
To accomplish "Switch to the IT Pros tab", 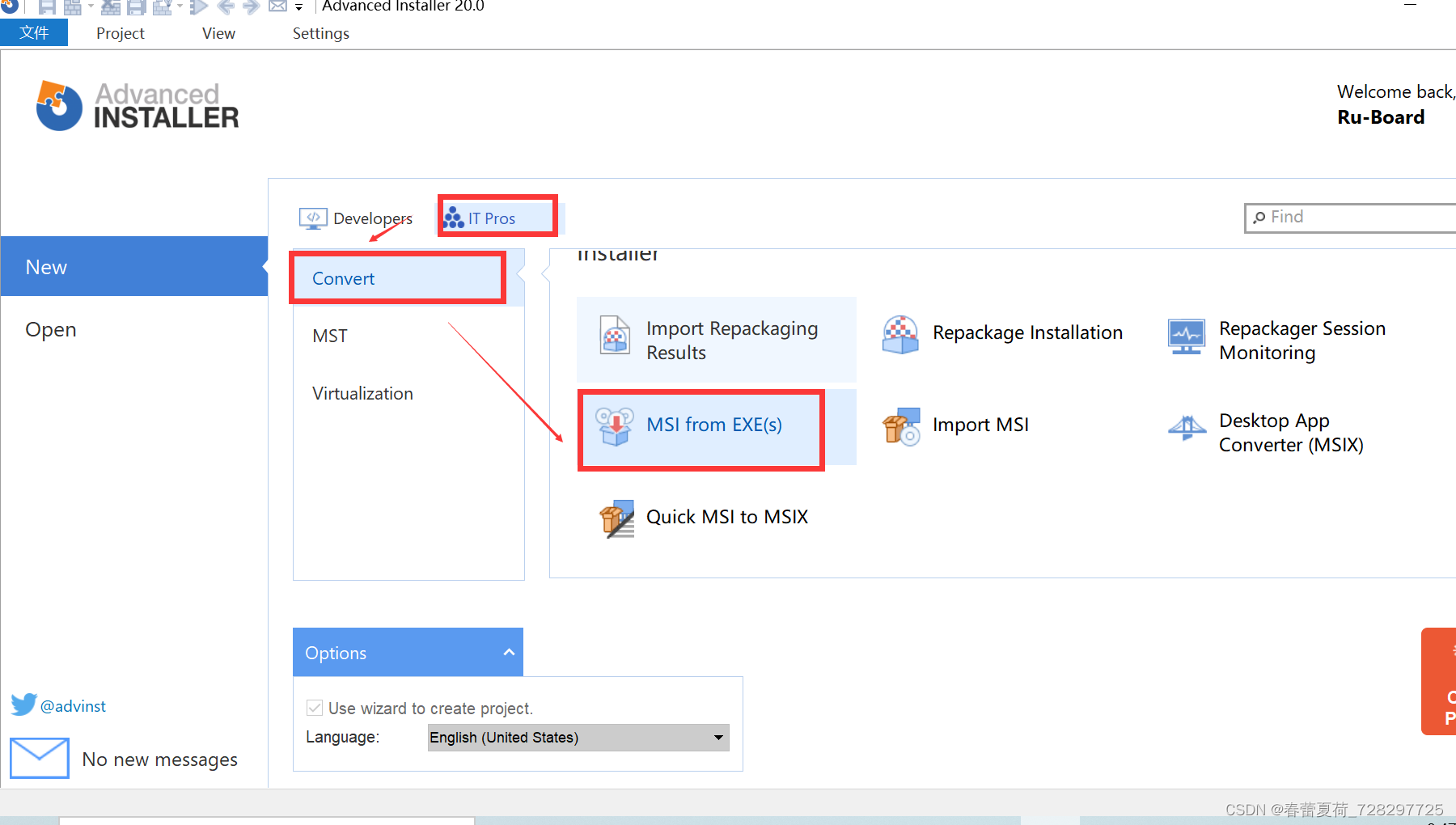I will [x=498, y=218].
